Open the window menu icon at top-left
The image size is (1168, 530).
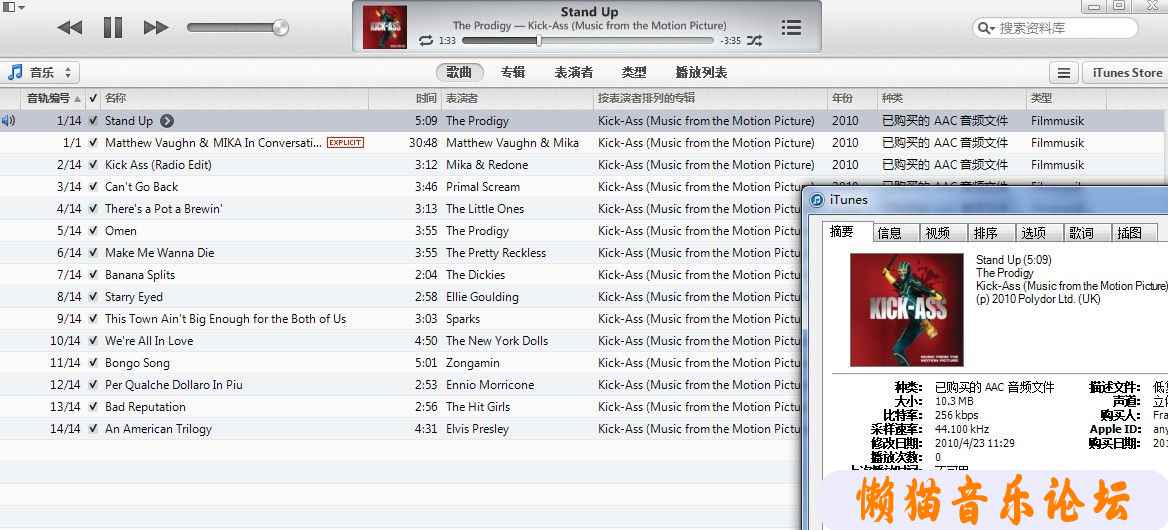(x=13, y=7)
